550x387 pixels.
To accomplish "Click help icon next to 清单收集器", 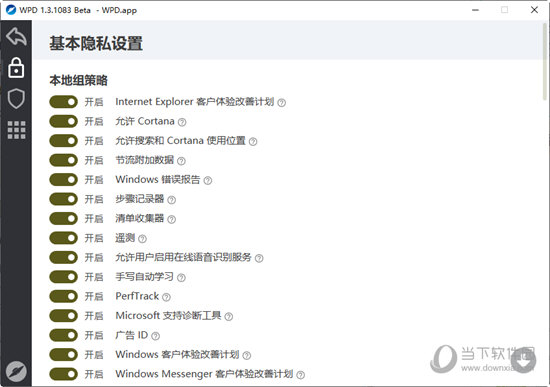I will click(171, 219).
